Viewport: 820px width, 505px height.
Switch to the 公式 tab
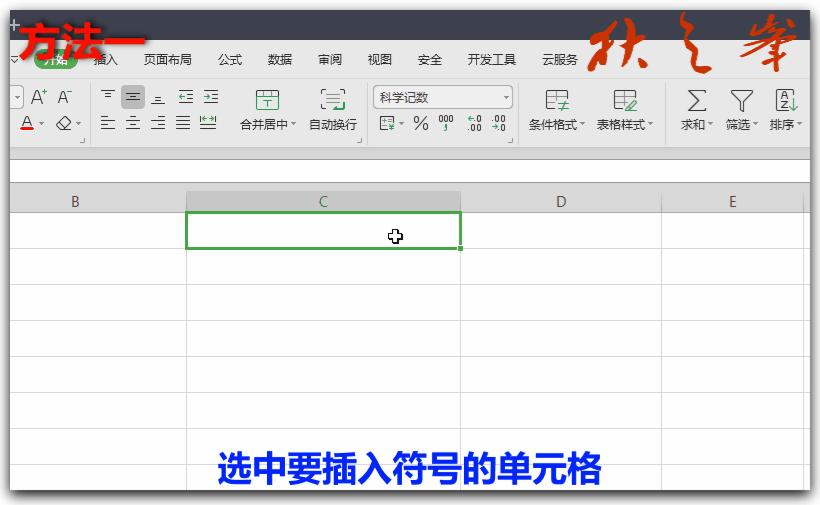[230, 60]
